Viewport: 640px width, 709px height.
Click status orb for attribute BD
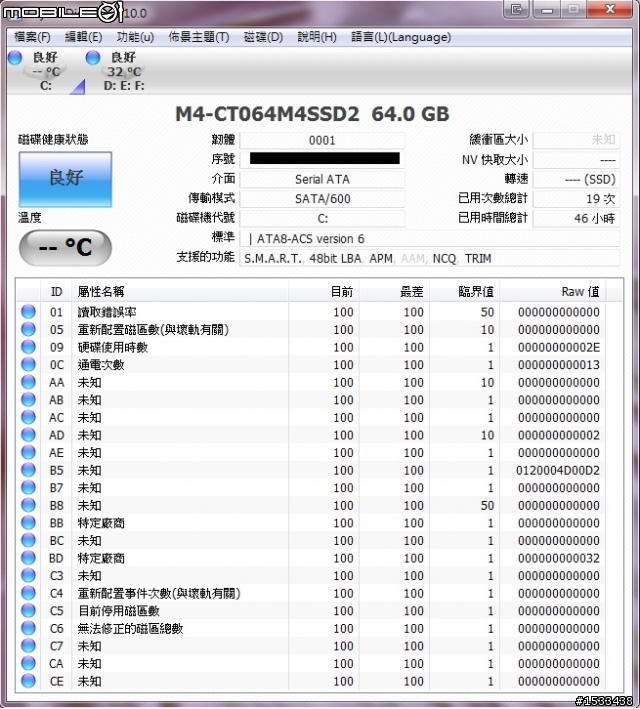pos(28,558)
